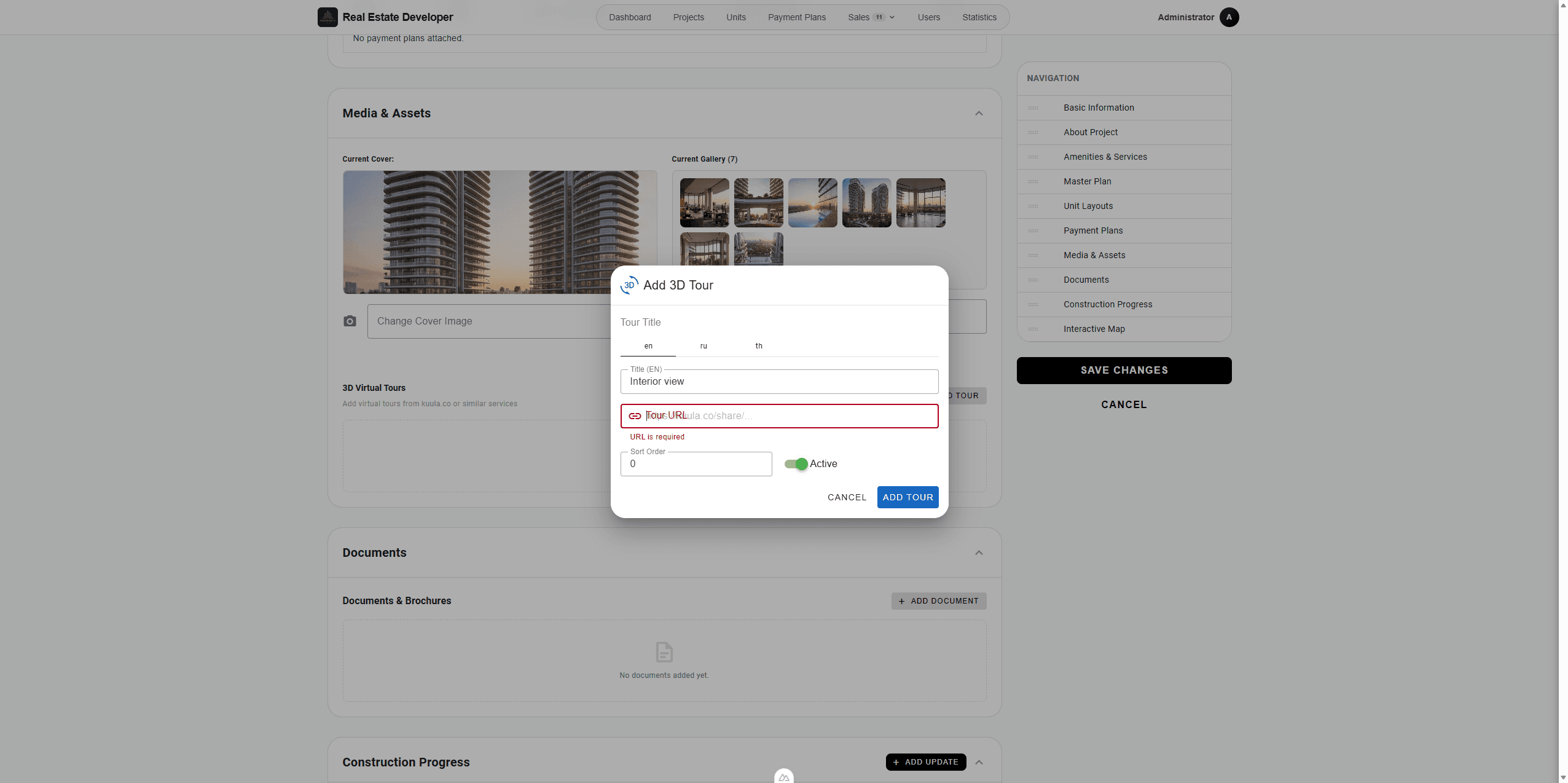Click the drag handle beside Master Plan

(1033, 182)
